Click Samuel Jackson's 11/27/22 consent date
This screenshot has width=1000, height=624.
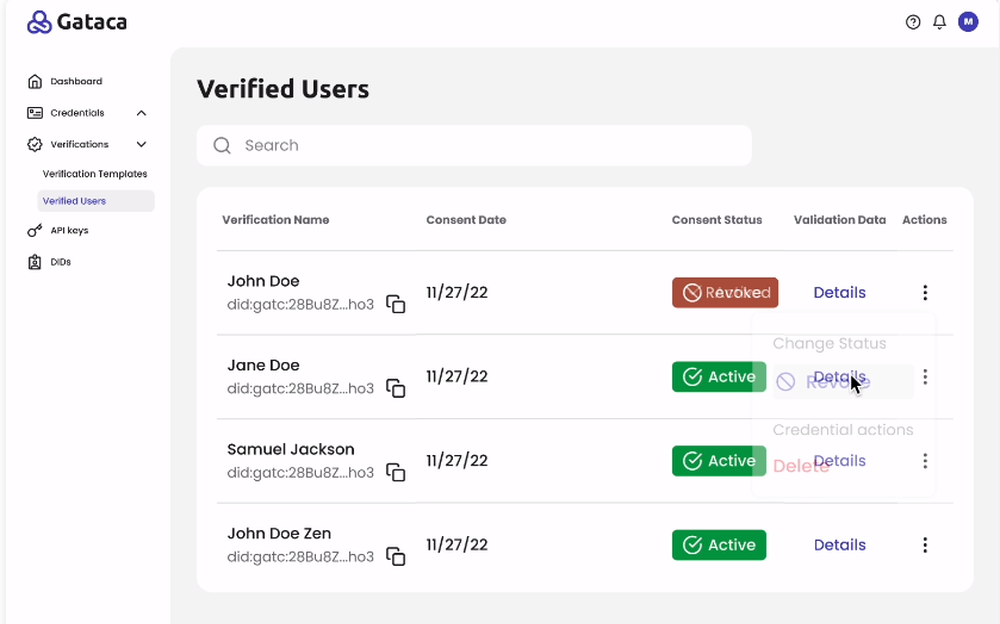pyautogui.click(x=457, y=461)
